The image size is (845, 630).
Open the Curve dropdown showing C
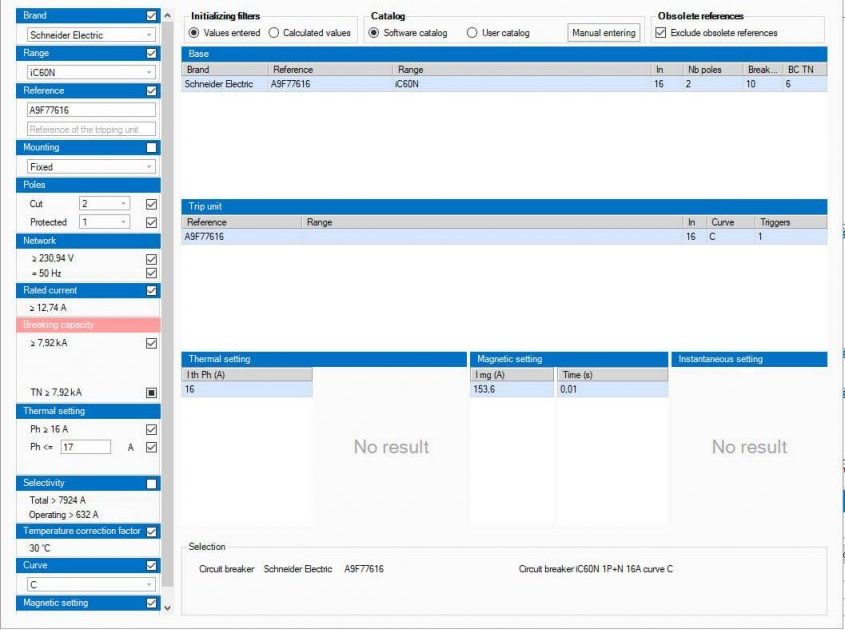pyautogui.click(x=92, y=585)
